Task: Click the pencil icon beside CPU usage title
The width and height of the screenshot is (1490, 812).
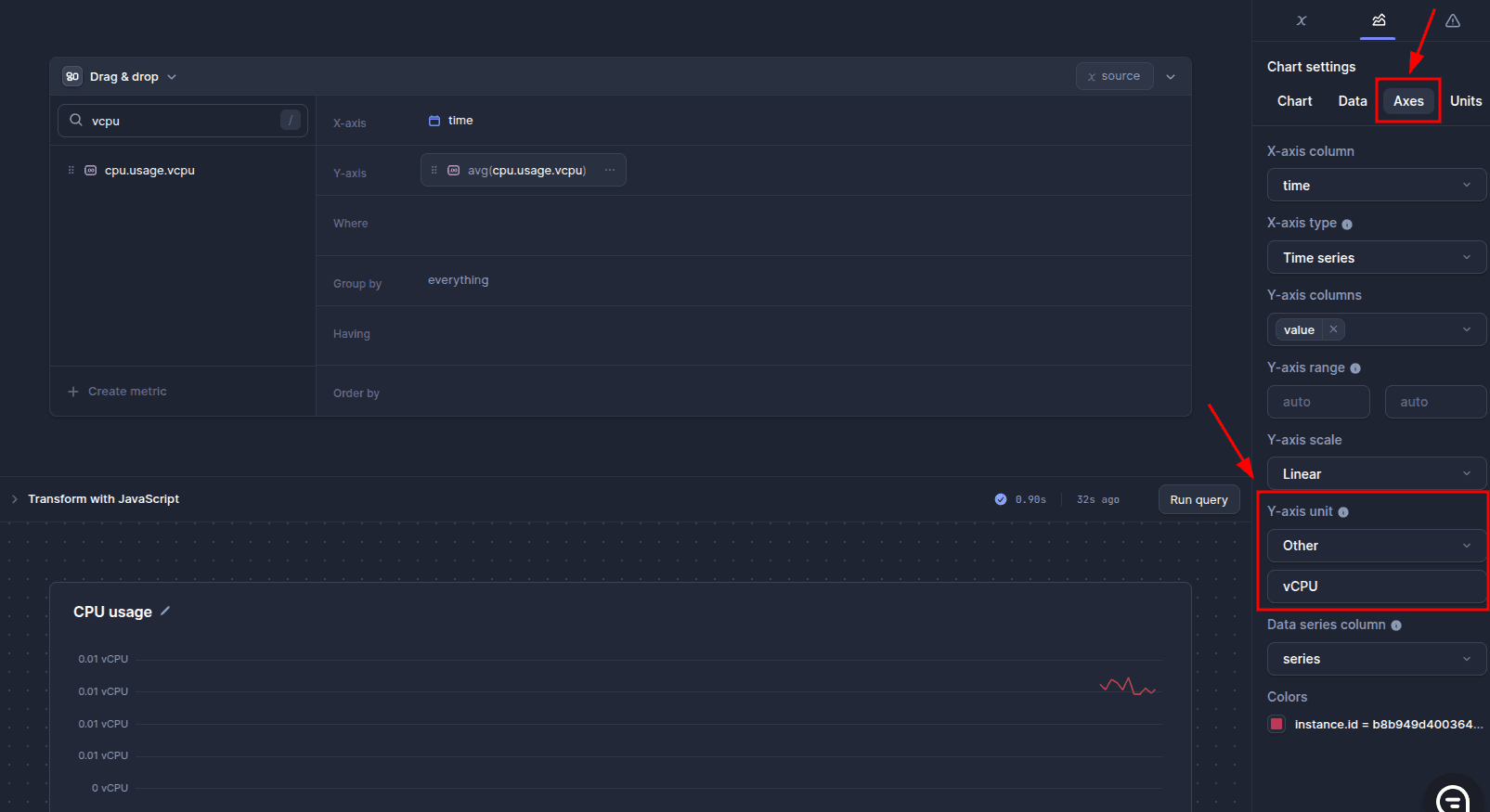Action: pos(165,611)
